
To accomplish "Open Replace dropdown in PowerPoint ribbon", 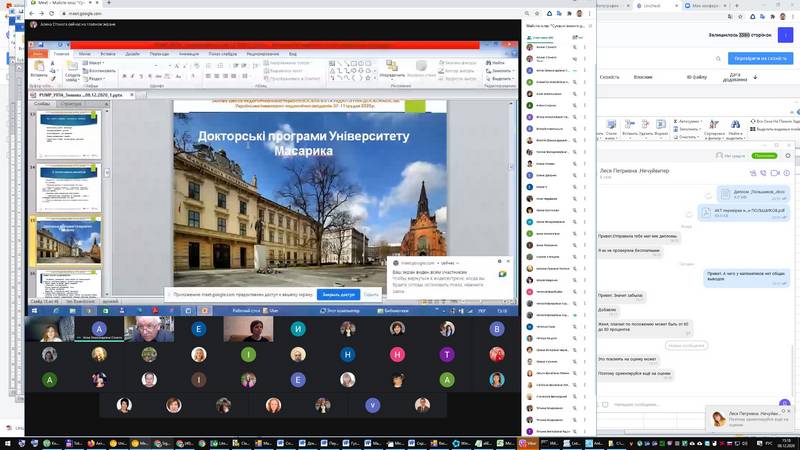I will (x=499, y=70).
